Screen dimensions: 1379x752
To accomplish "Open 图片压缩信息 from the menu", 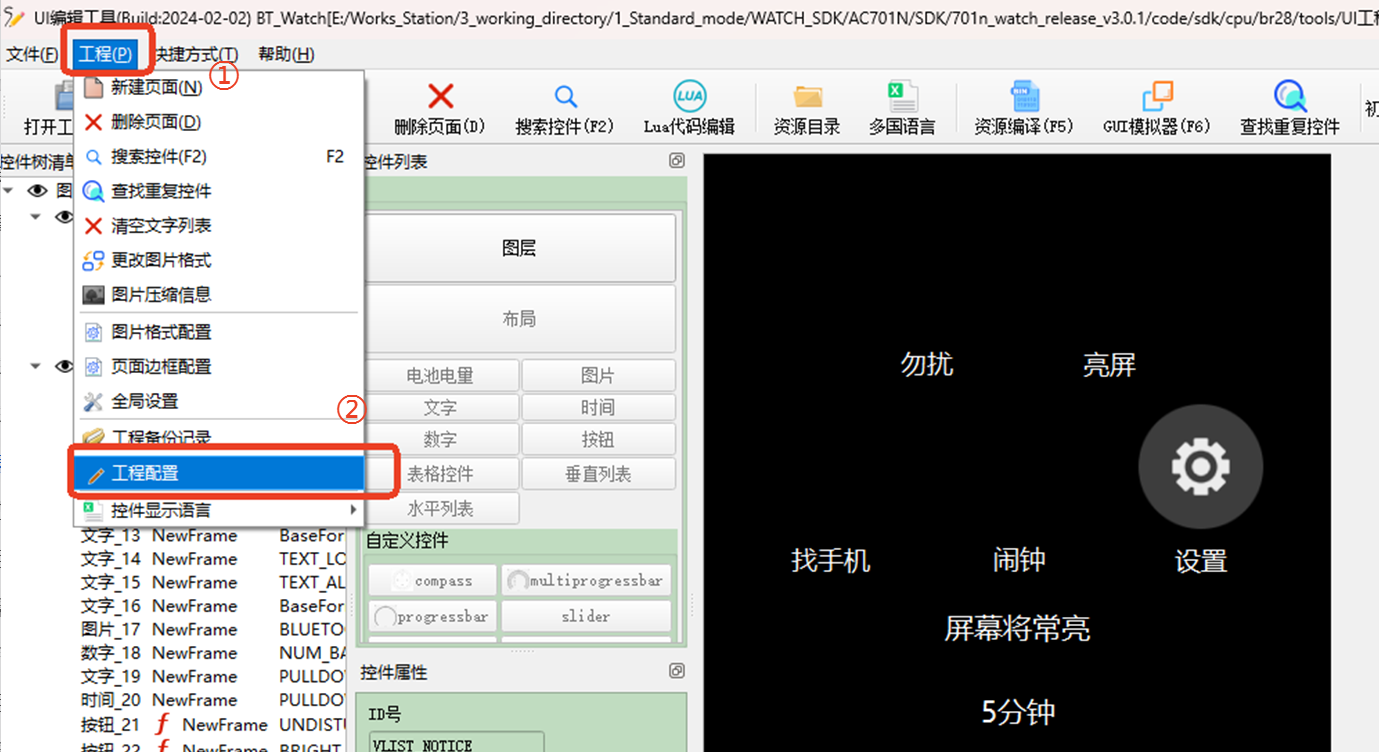I will pyautogui.click(x=218, y=295).
